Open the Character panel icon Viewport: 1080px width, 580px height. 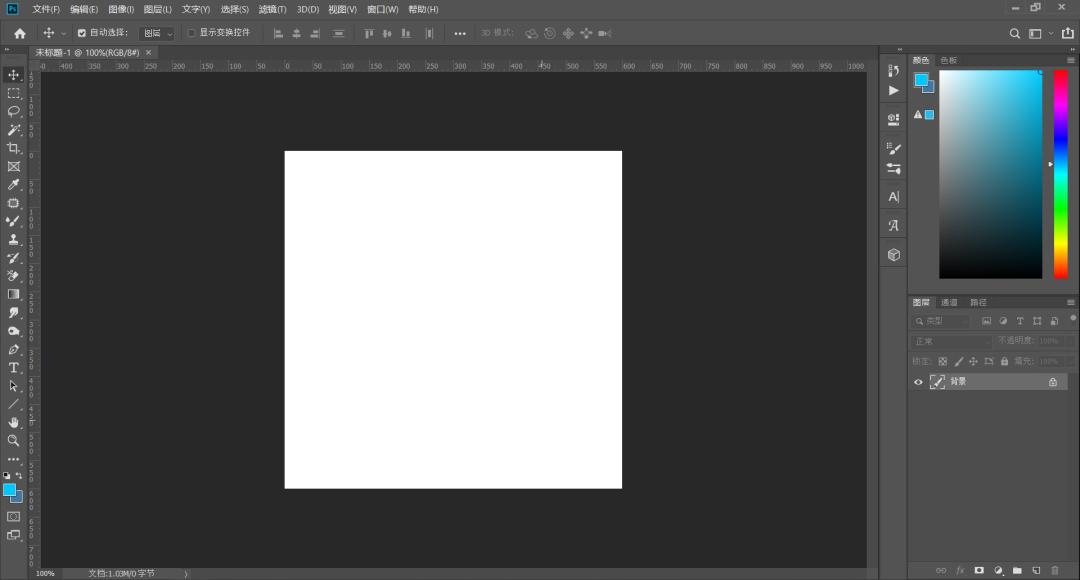tap(893, 197)
